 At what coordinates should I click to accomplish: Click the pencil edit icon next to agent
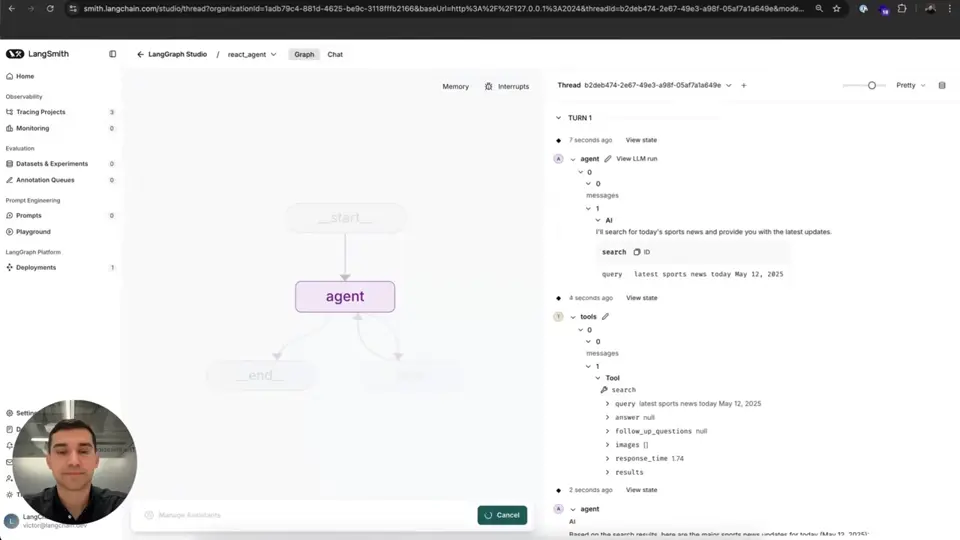[x=607, y=159]
